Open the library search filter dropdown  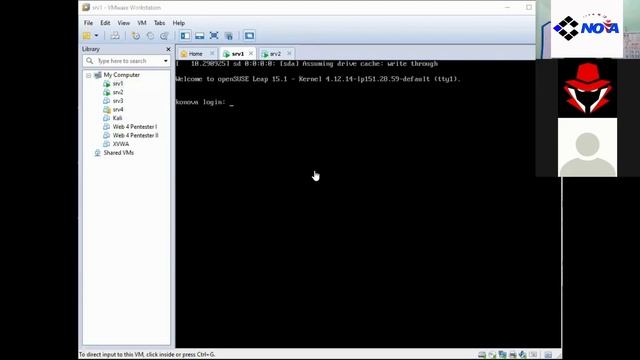[x=166, y=61]
